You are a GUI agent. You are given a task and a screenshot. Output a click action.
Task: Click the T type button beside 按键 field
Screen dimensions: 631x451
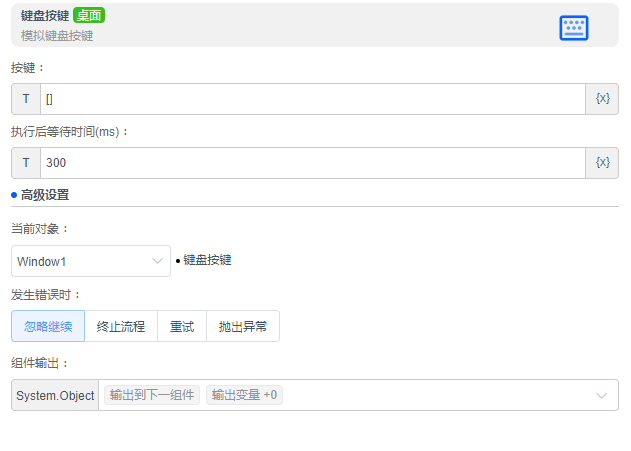[x=26, y=99]
